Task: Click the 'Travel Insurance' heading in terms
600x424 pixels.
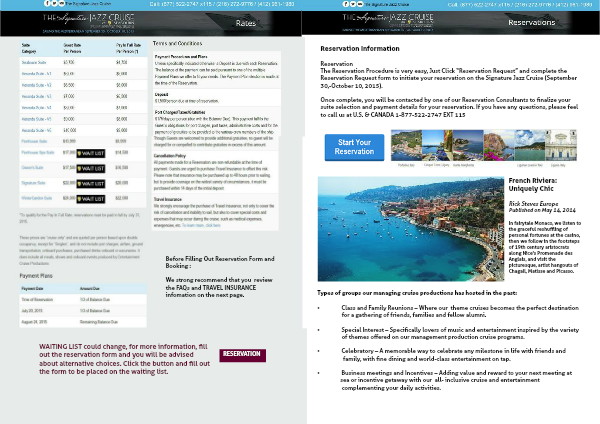Action: 168,199
